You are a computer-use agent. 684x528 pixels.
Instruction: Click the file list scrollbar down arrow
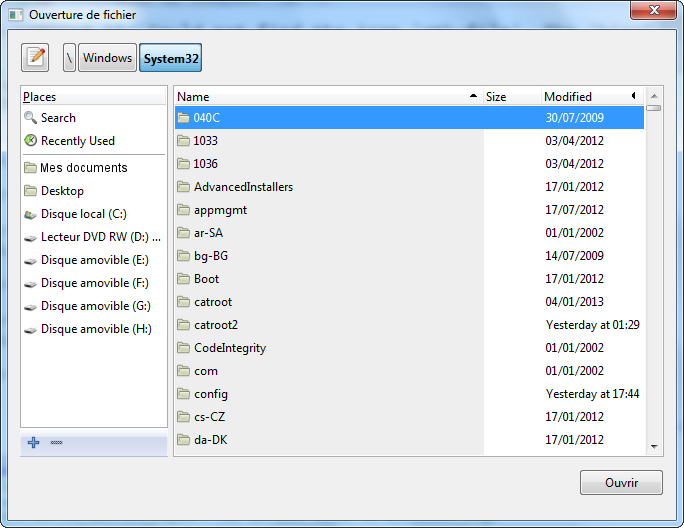654,447
